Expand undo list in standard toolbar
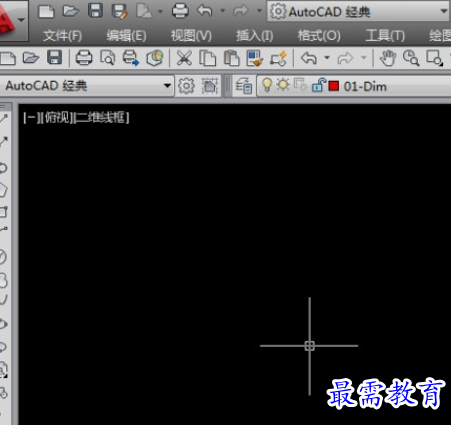 327,58
